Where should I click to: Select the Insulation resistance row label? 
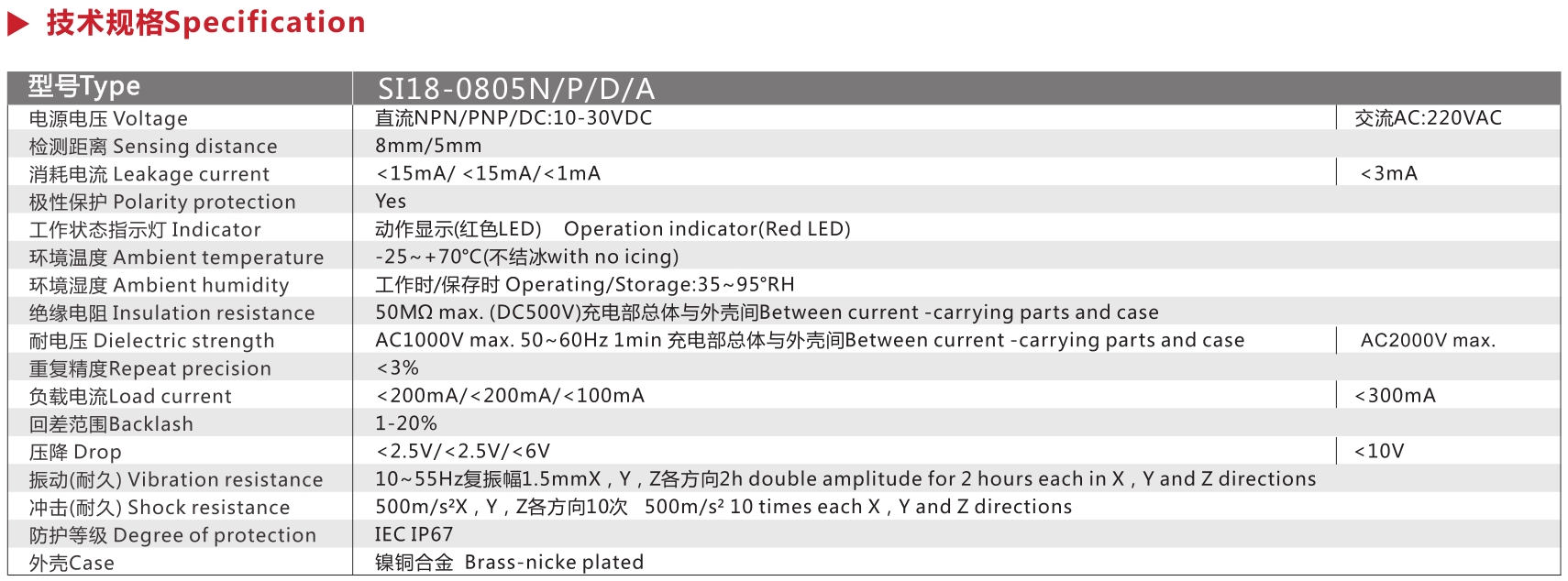pos(171,313)
